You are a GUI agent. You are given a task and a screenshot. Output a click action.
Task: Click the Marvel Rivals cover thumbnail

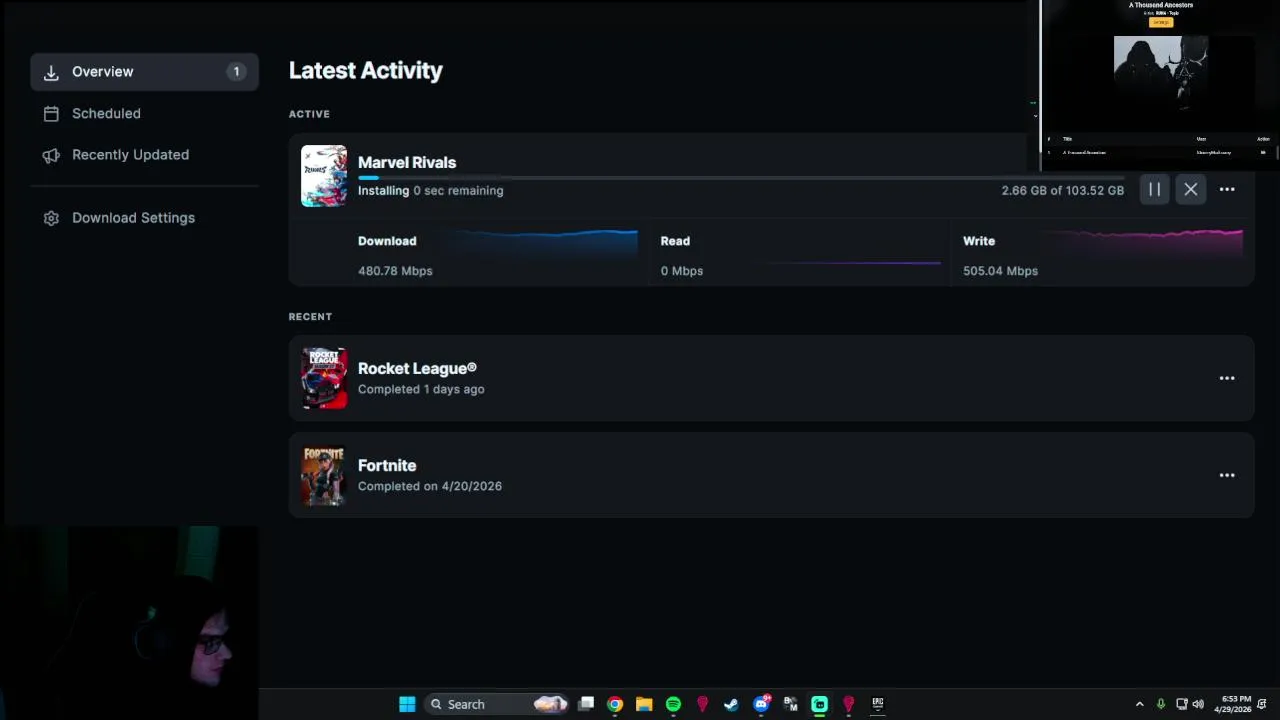(x=324, y=176)
